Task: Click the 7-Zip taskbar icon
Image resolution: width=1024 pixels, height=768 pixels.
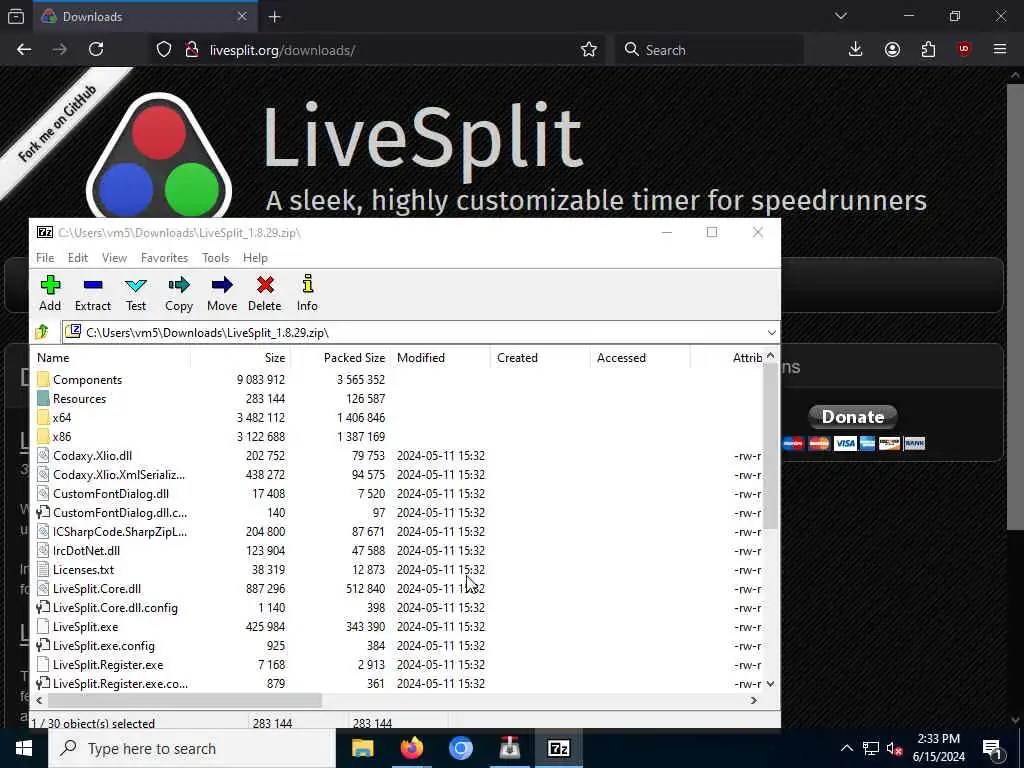Action: tap(558, 748)
